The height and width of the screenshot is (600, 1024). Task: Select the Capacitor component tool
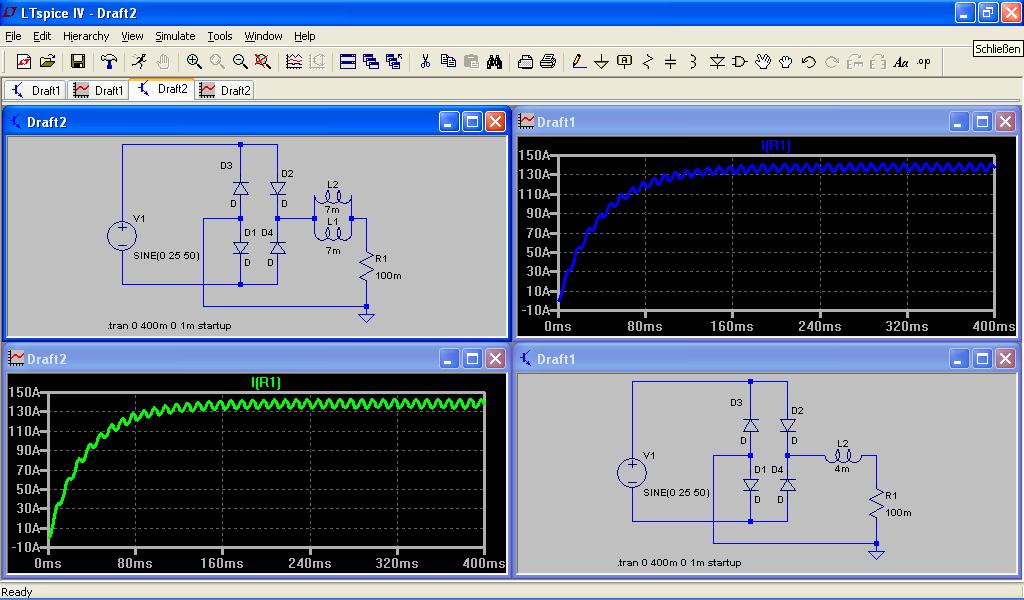[x=670, y=62]
